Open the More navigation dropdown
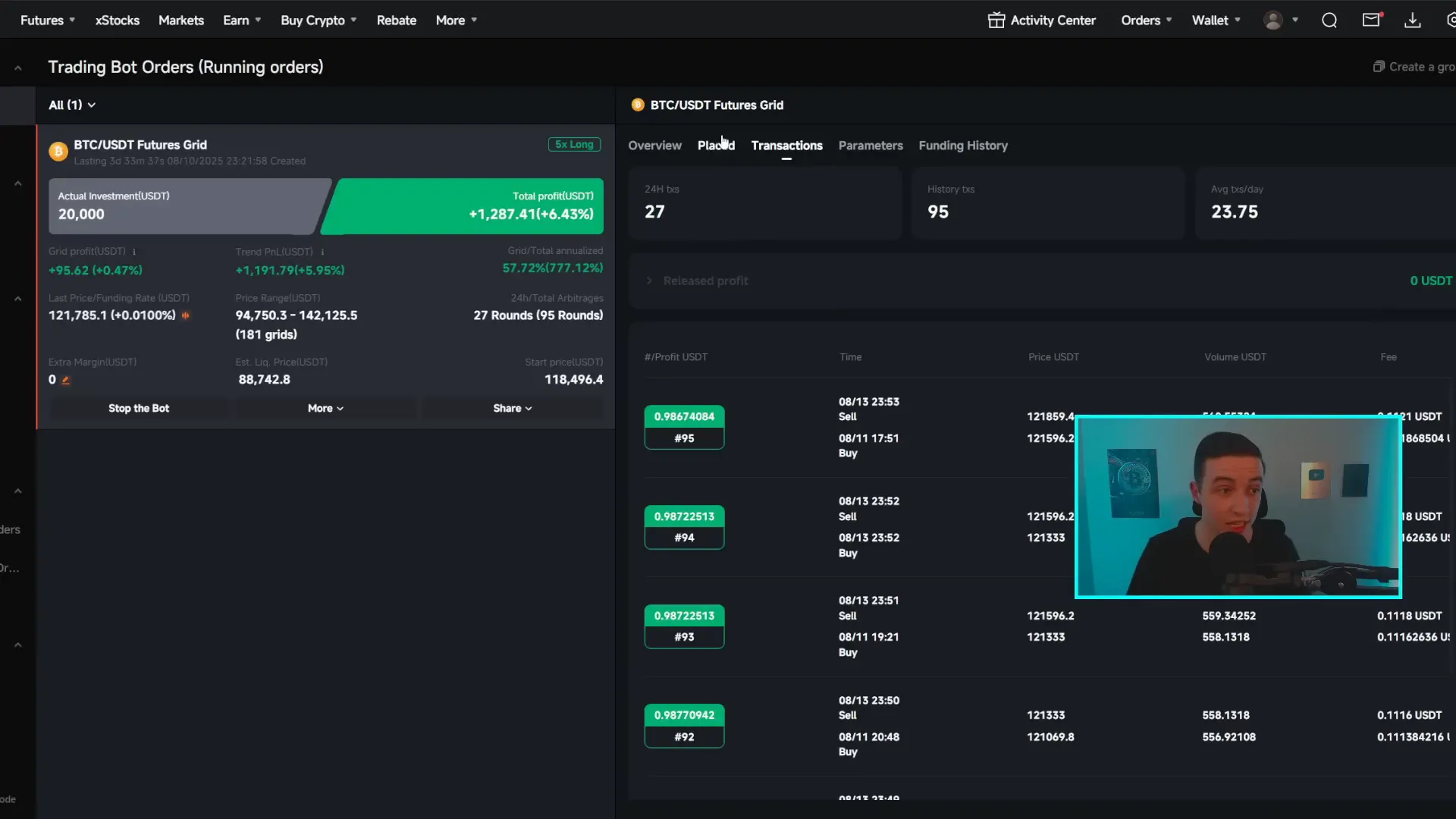Viewport: 1456px width, 819px height. tap(457, 20)
